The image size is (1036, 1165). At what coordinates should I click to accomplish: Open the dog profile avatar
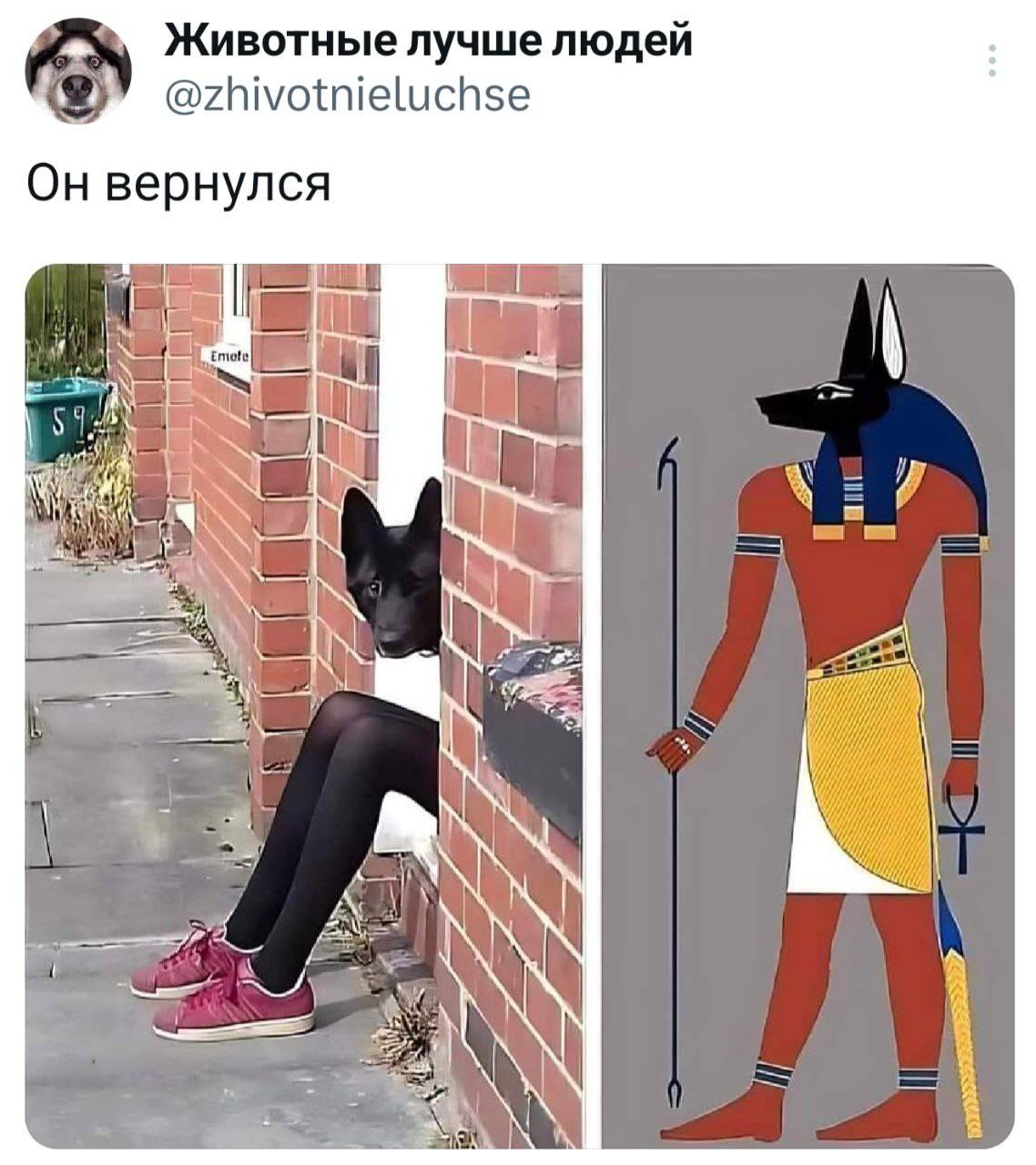(x=78, y=70)
